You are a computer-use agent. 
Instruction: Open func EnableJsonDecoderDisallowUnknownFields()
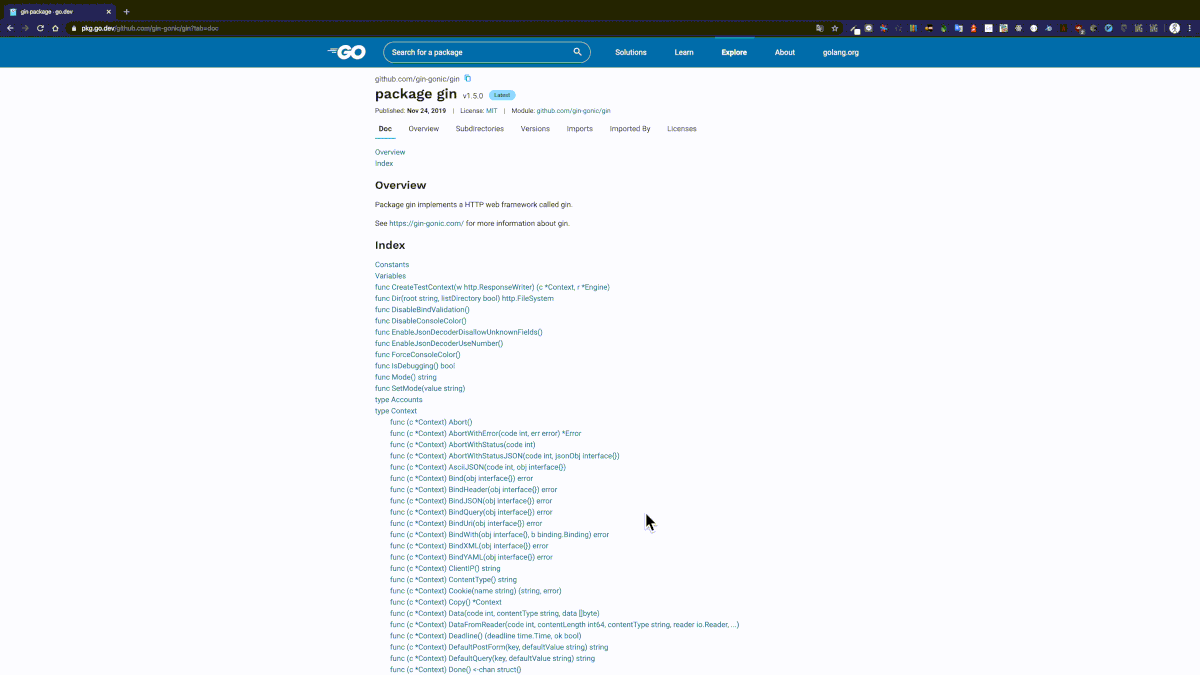pos(459,332)
